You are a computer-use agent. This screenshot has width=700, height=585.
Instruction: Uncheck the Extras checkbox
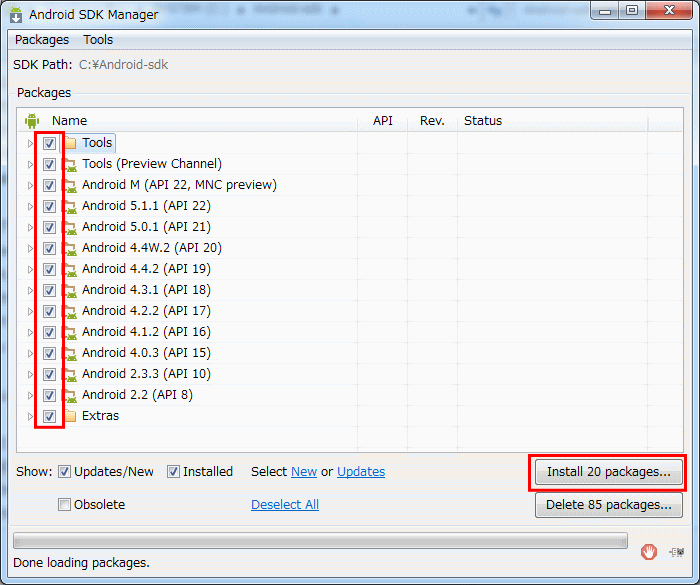49,416
